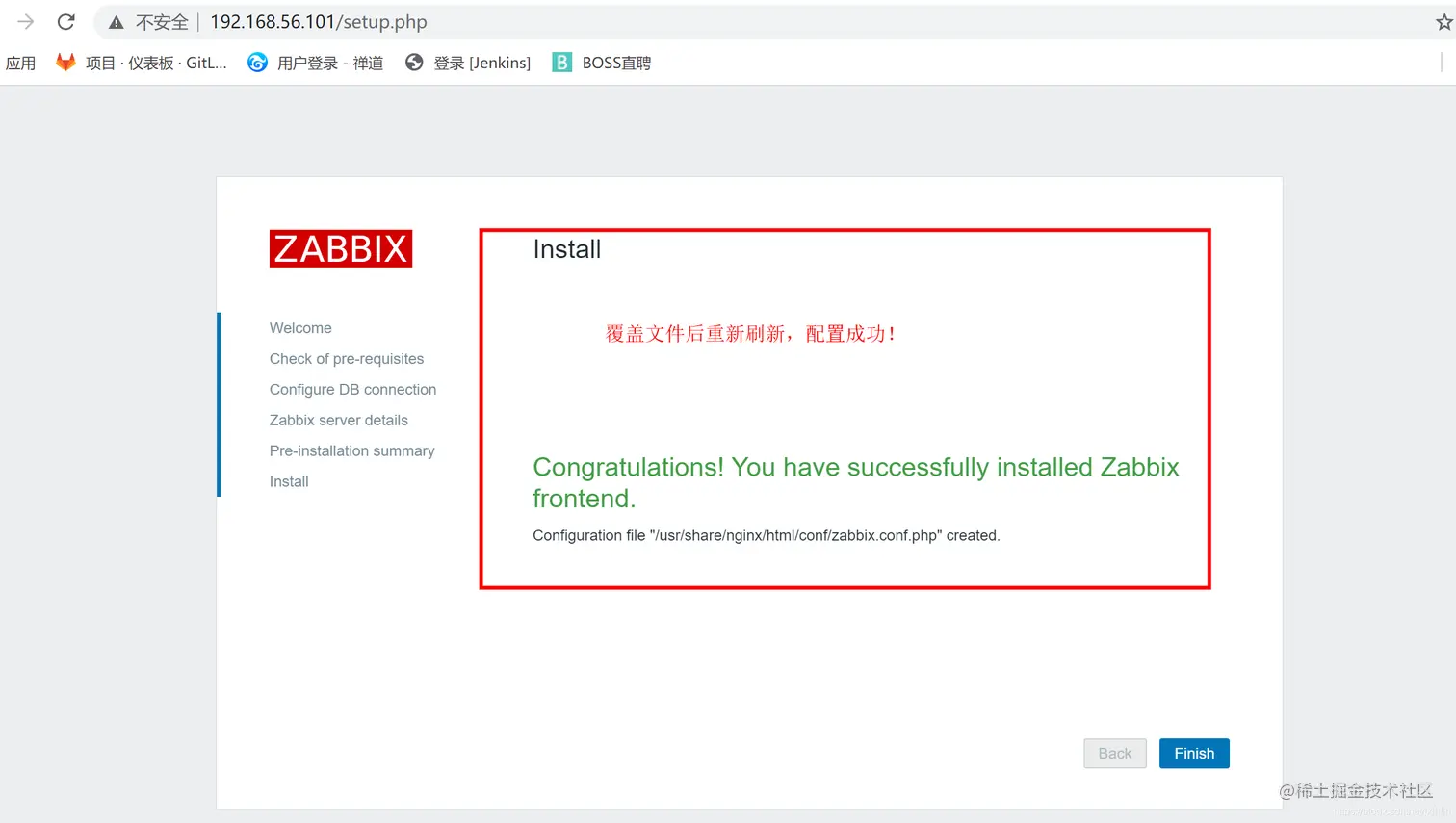Select Configure DB connection step
The width and height of the screenshot is (1456, 823).
[352, 390]
